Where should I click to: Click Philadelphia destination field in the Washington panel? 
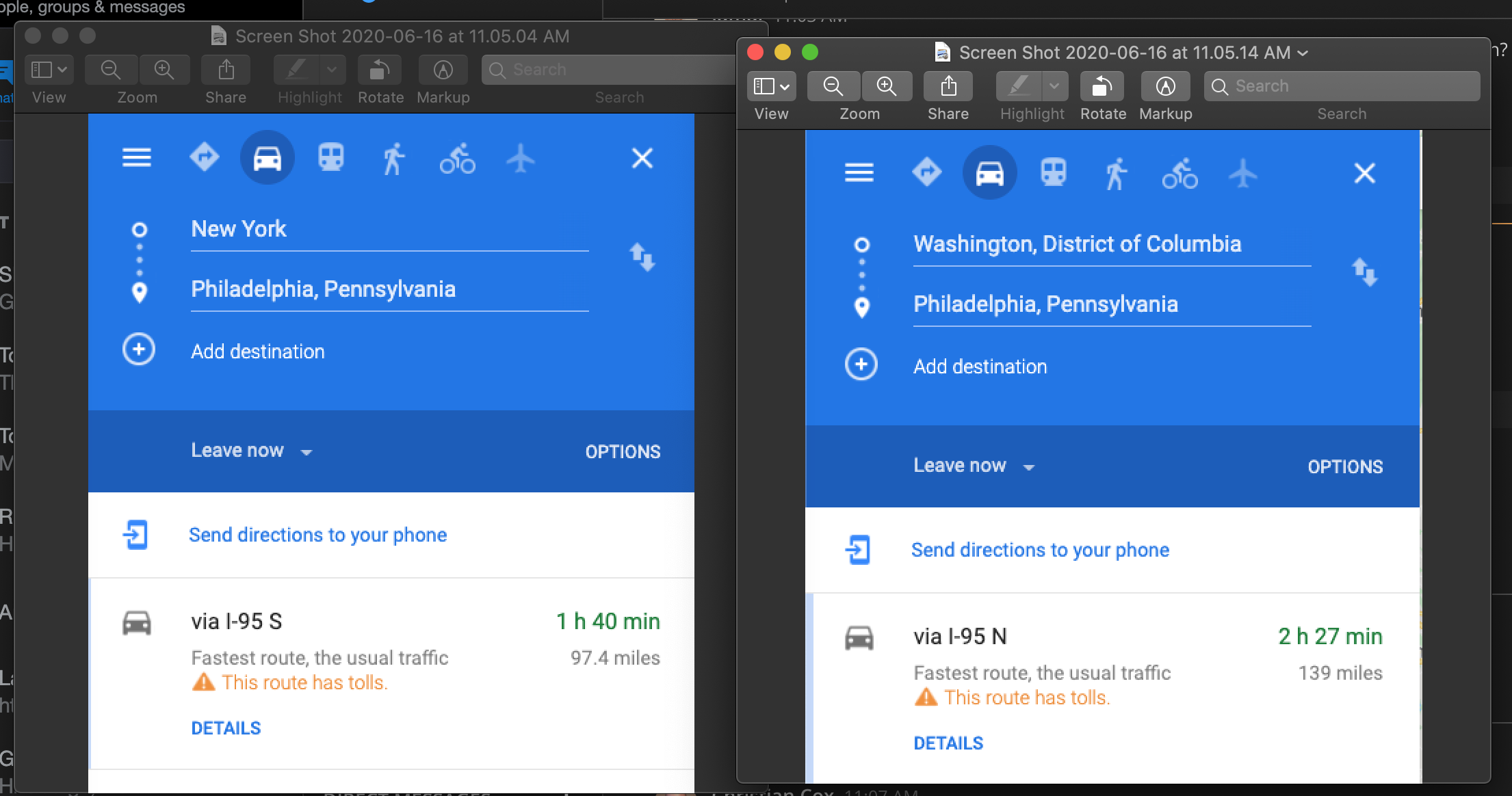point(1112,304)
